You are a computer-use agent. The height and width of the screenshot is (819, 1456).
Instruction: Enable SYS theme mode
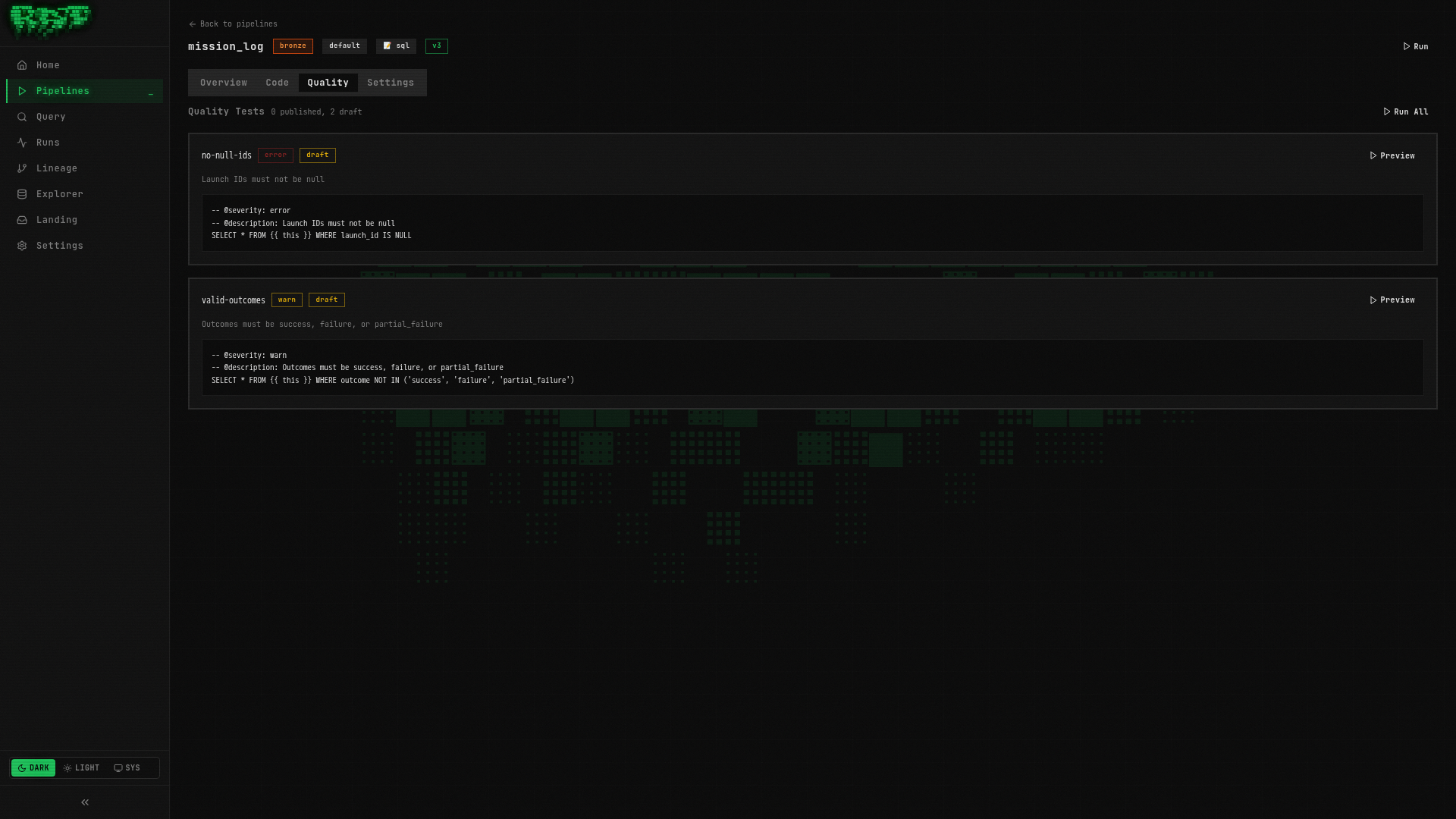(x=127, y=767)
